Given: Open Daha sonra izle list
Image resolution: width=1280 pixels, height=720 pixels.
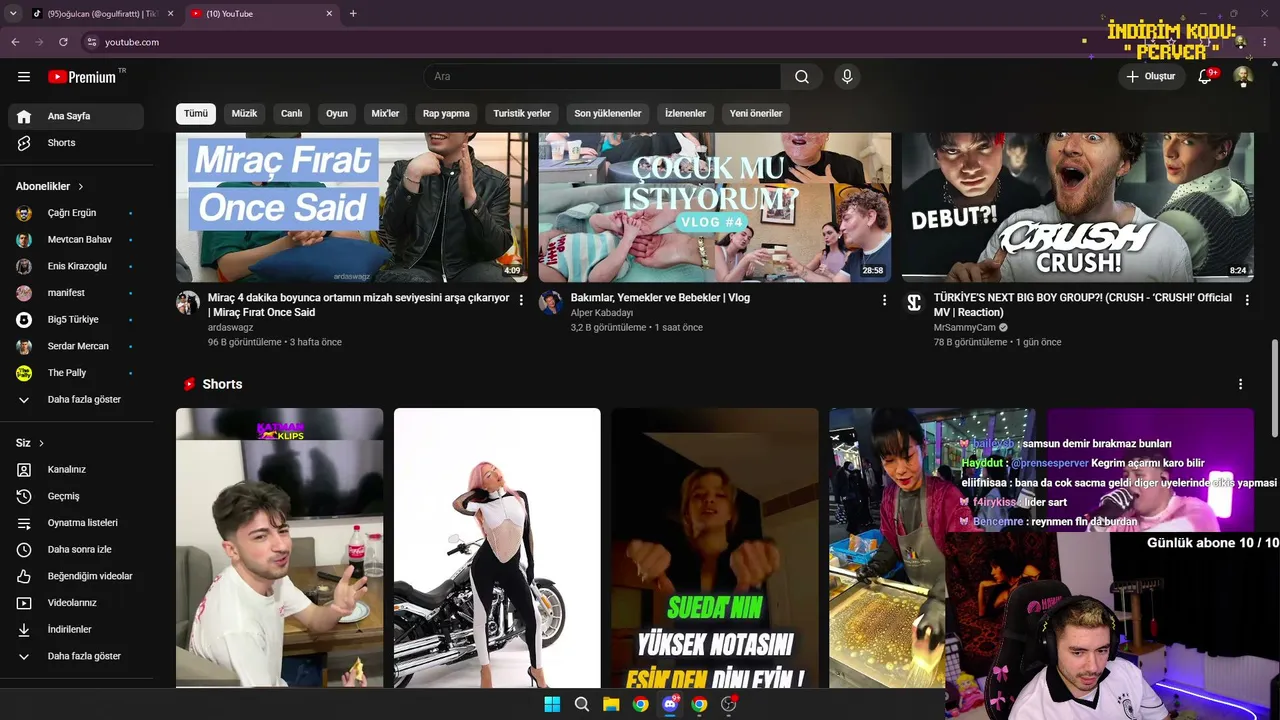Looking at the screenshot, I should pyautogui.click(x=76, y=549).
